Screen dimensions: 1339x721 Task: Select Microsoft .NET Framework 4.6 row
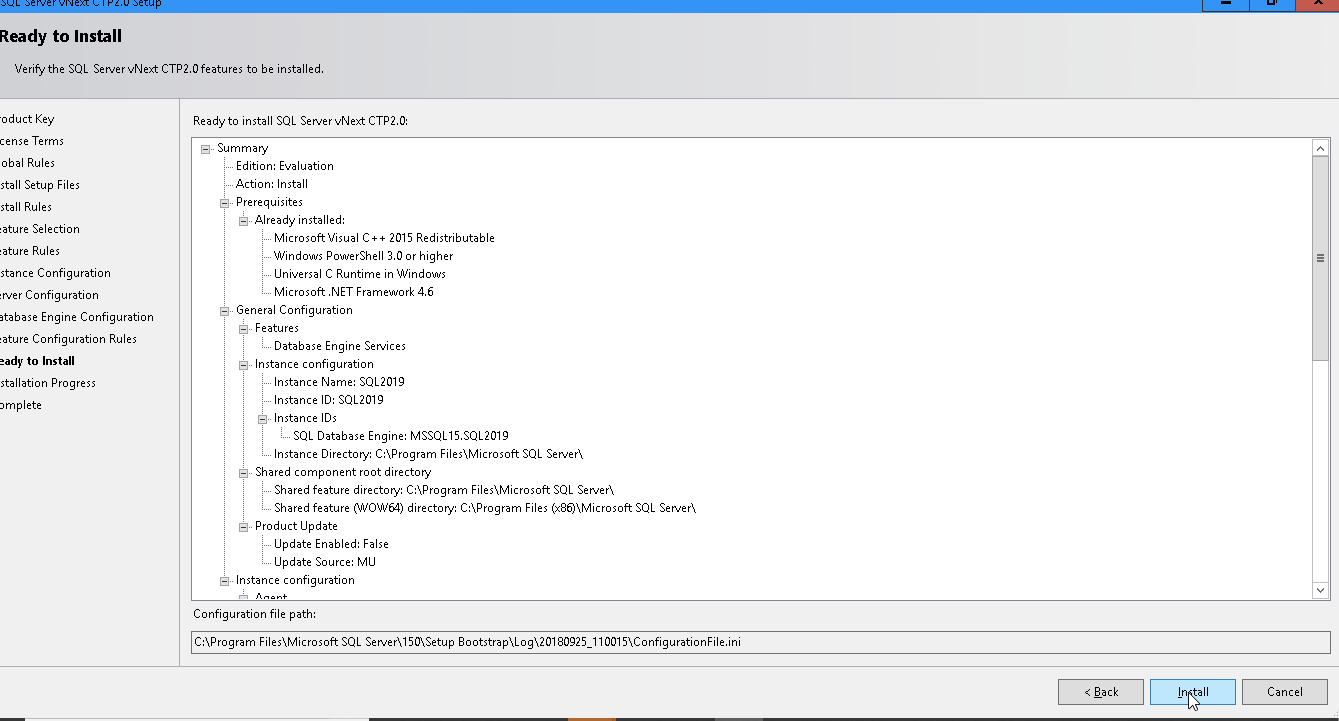pos(354,292)
